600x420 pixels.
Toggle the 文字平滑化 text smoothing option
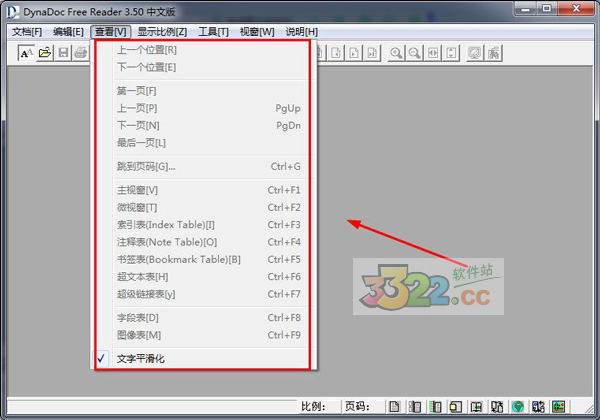(202, 359)
